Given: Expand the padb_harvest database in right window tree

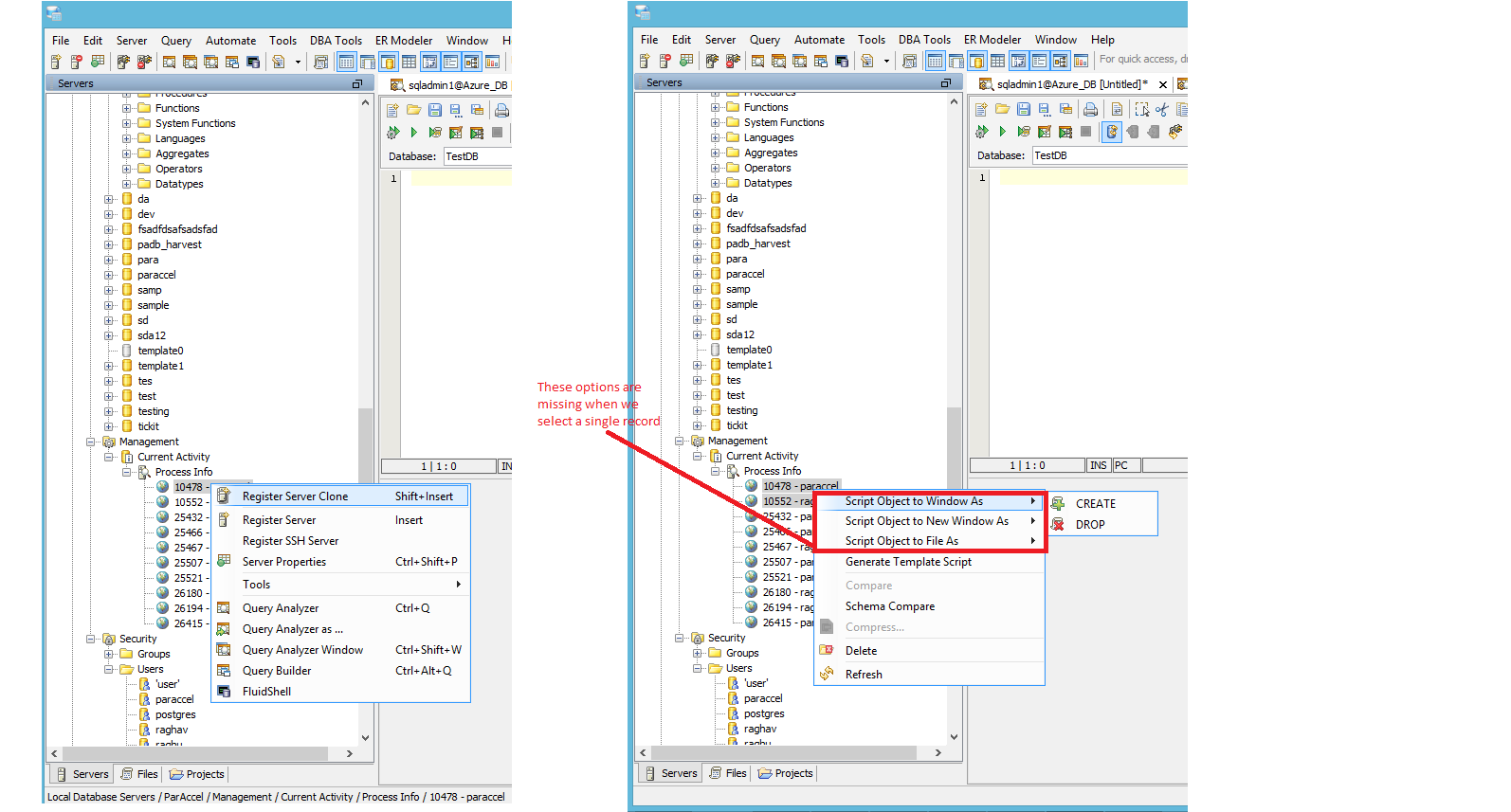Looking at the screenshot, I should click(697, 244).
